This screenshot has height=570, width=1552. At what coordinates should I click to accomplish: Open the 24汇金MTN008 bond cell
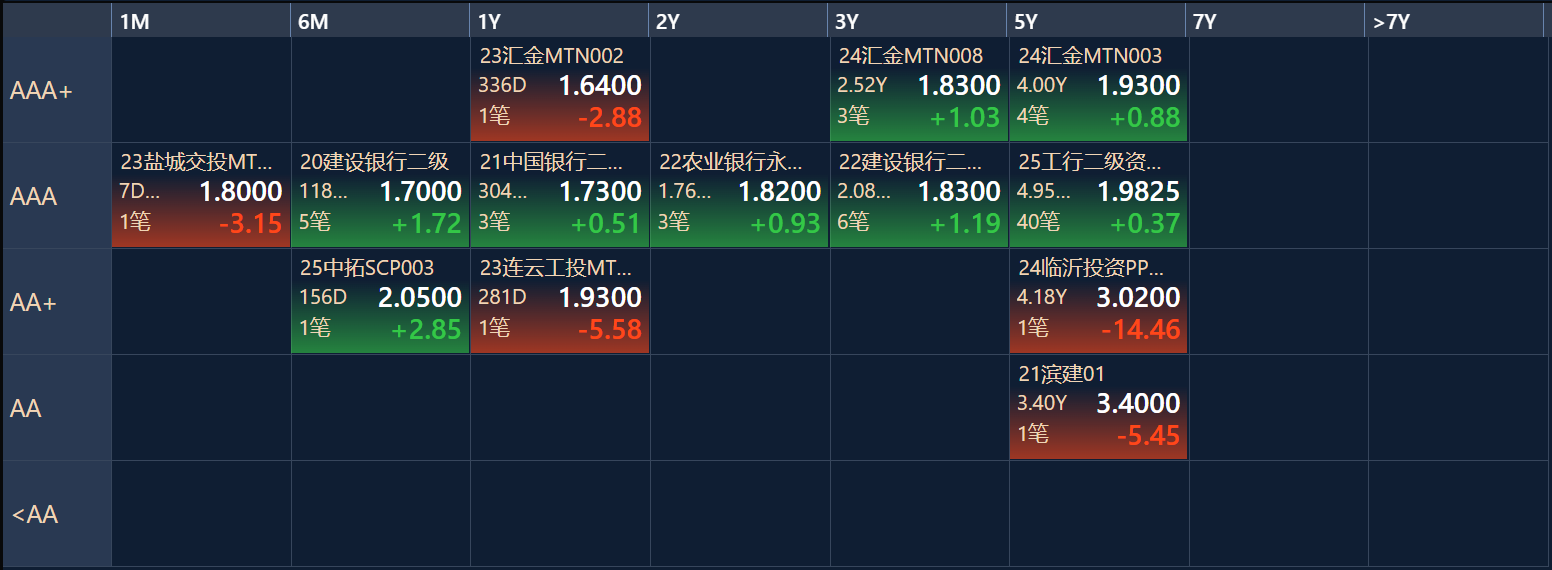click(918, 91)
